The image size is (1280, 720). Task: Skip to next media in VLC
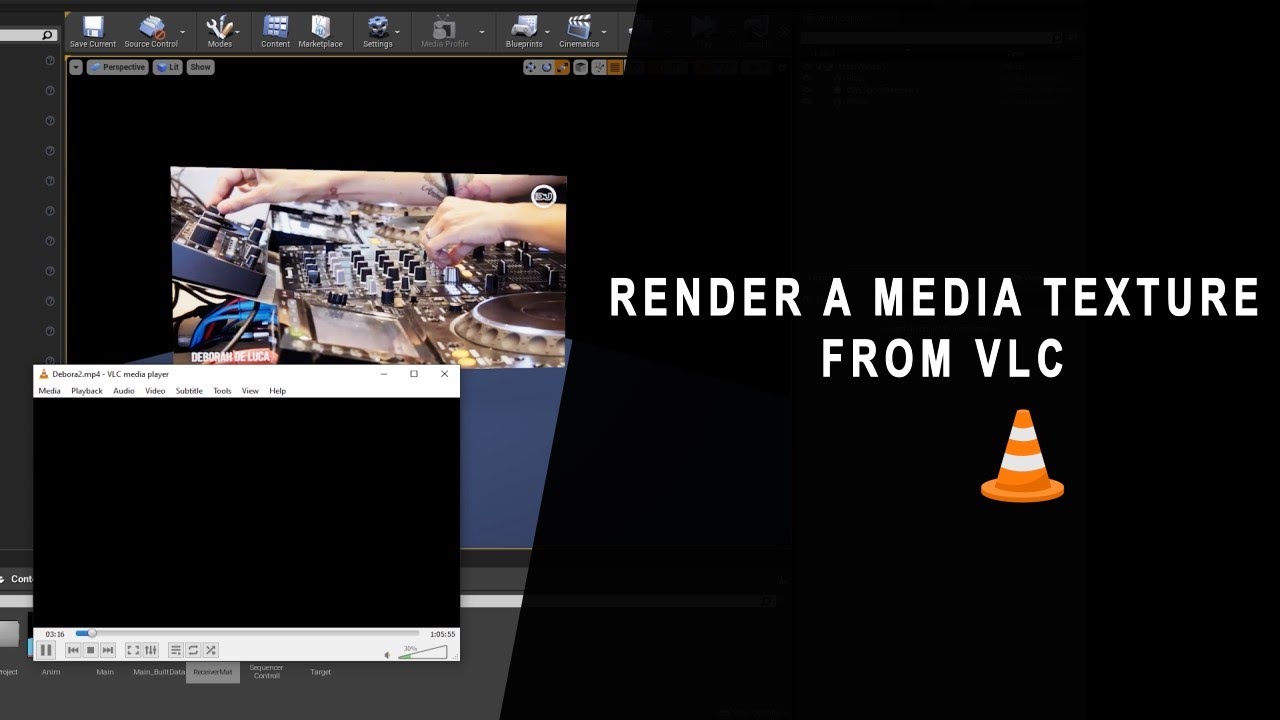click(108, 650)
